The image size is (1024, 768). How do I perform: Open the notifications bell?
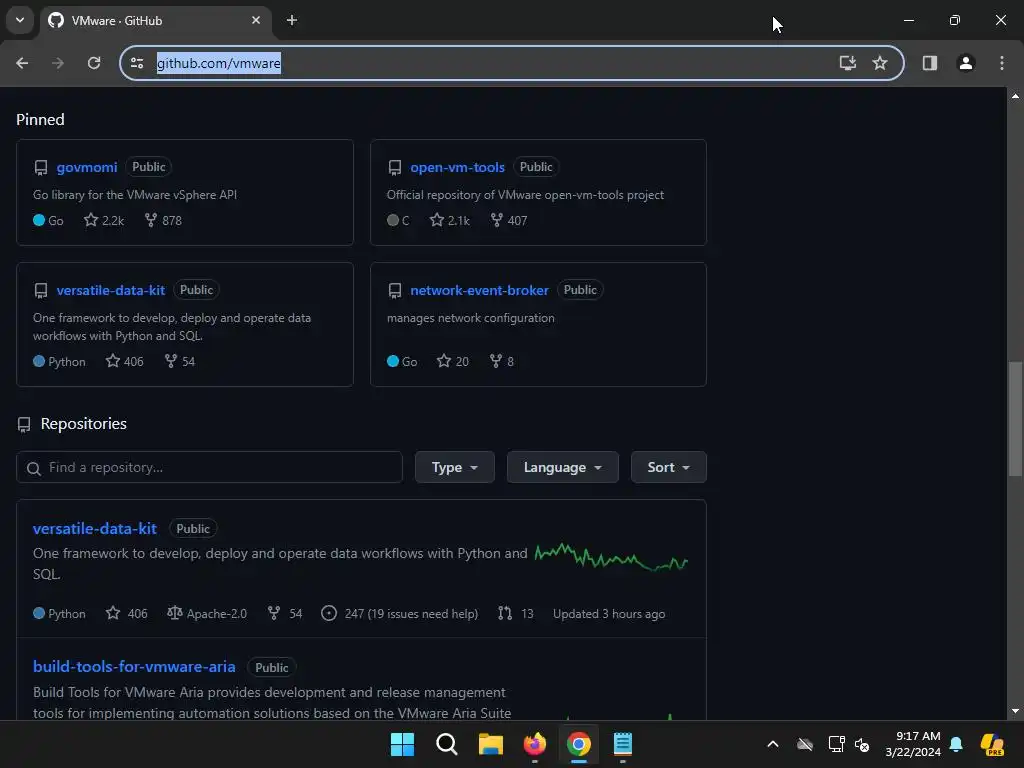(956, 744)
